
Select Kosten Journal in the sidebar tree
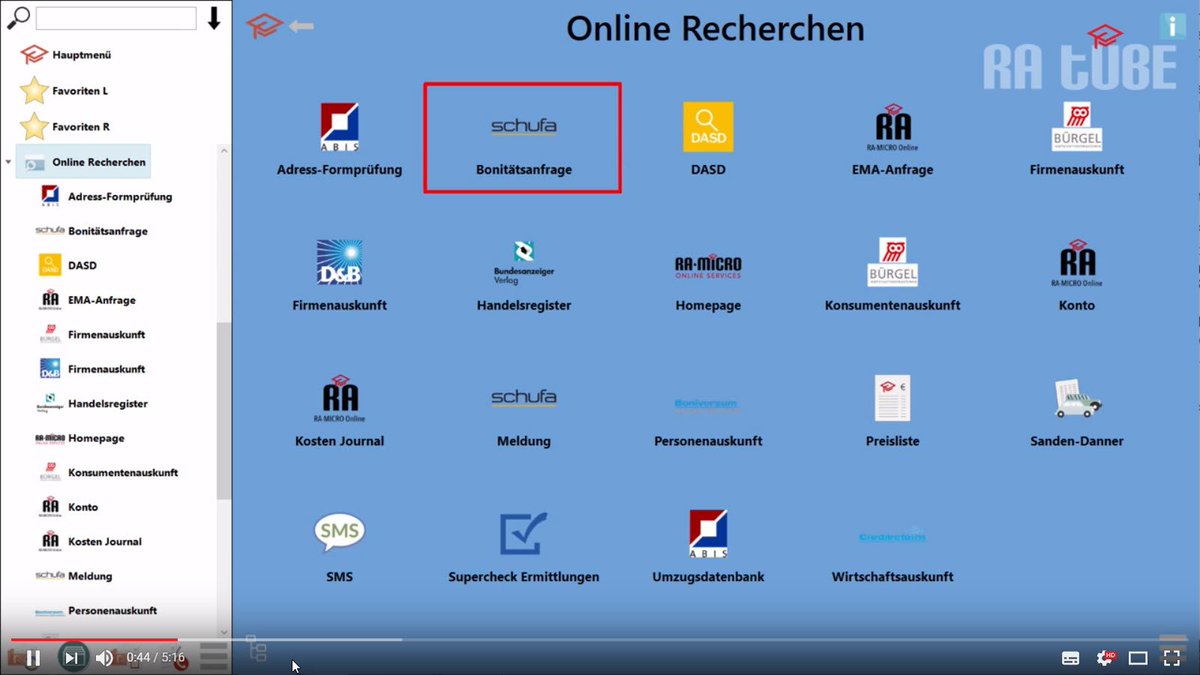coord(90,541)
